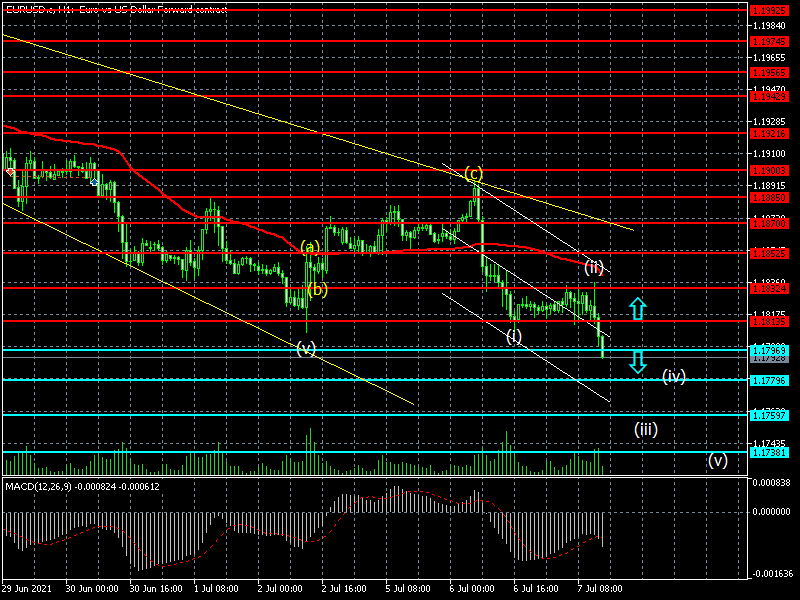The height and width of the screenshot is (600, 800).
Task: Select the blue arrow trade marker
Action: pyautogui.click(x=94, y=182)
